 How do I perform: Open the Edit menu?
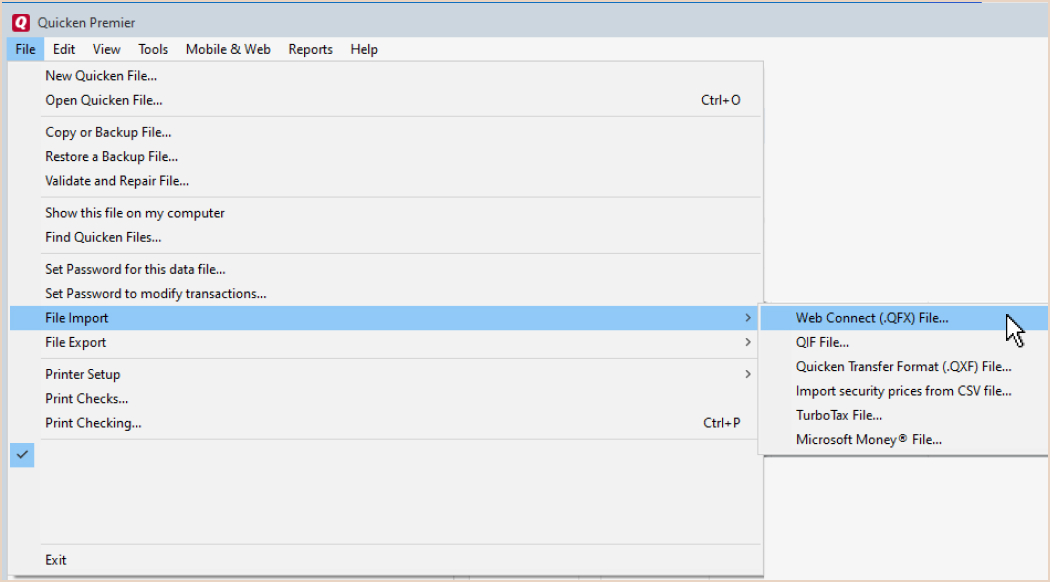click(64, 50)
